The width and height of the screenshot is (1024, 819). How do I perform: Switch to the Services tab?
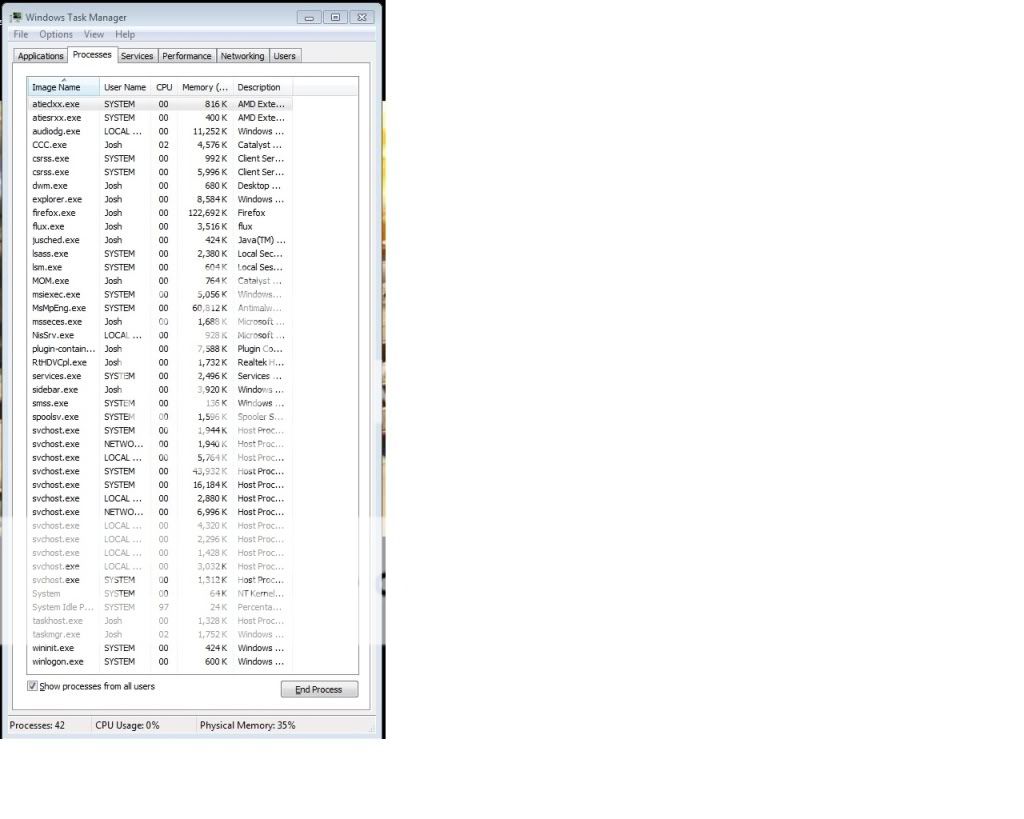tap(137, 56)
